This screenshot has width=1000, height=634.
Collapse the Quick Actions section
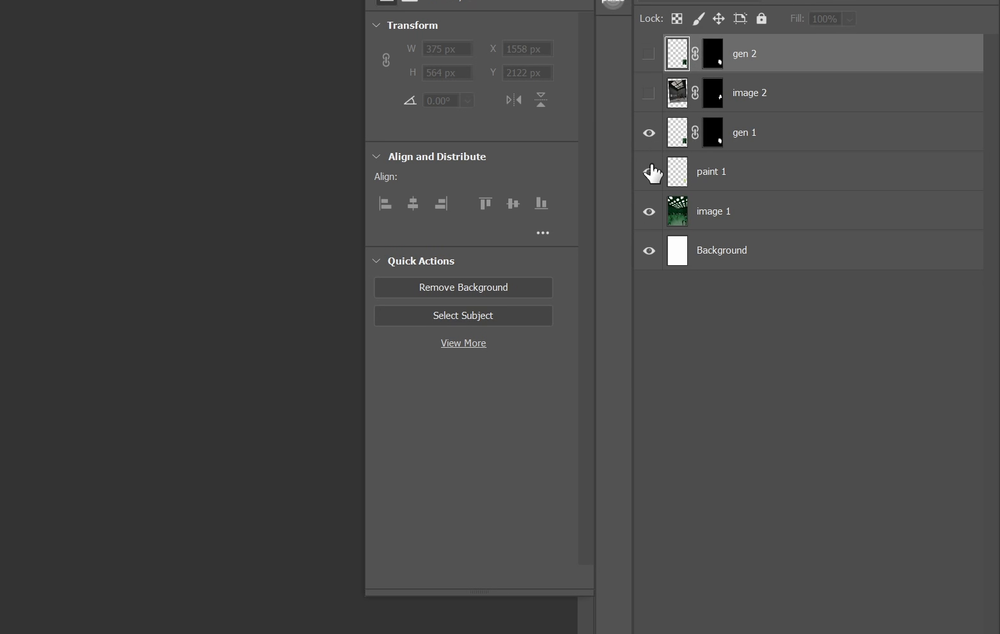(x=376, y=261)
